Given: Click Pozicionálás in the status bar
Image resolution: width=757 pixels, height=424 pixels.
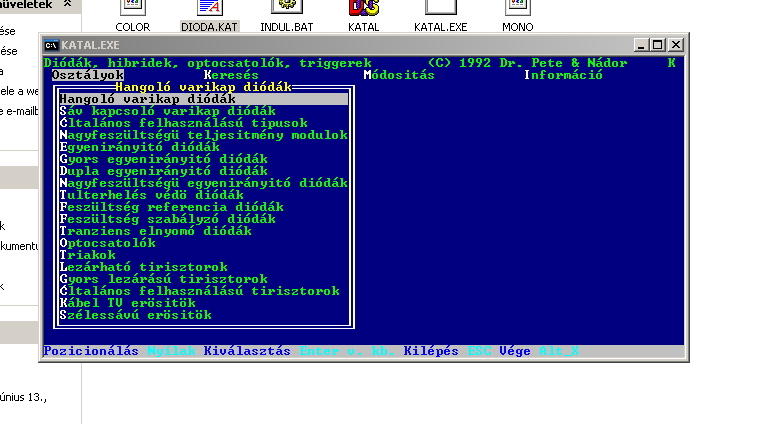Looking at the screenshot, I should (x=91, y=351).
